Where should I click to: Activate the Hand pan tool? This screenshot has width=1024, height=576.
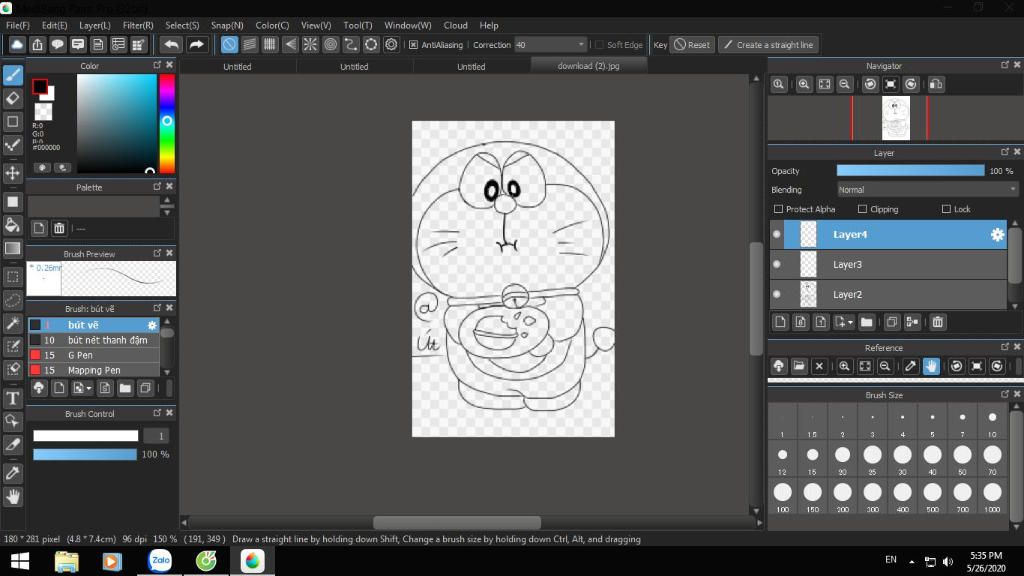(13, 496)
